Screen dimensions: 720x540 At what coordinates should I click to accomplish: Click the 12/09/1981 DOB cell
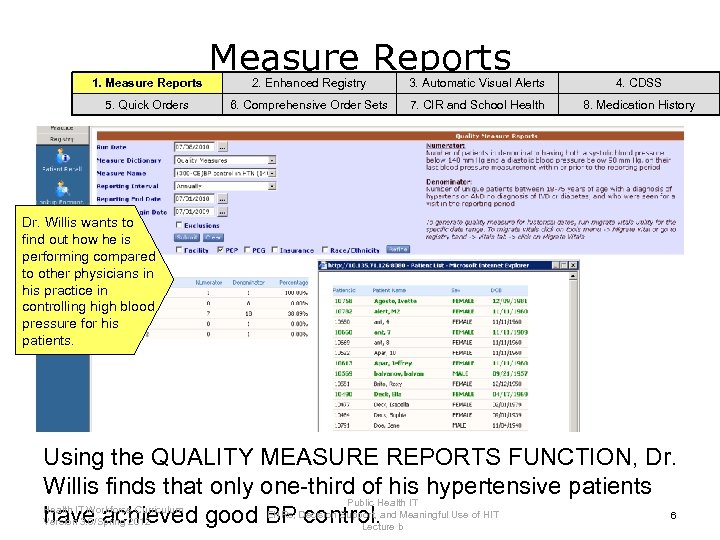tap(510, 301)
